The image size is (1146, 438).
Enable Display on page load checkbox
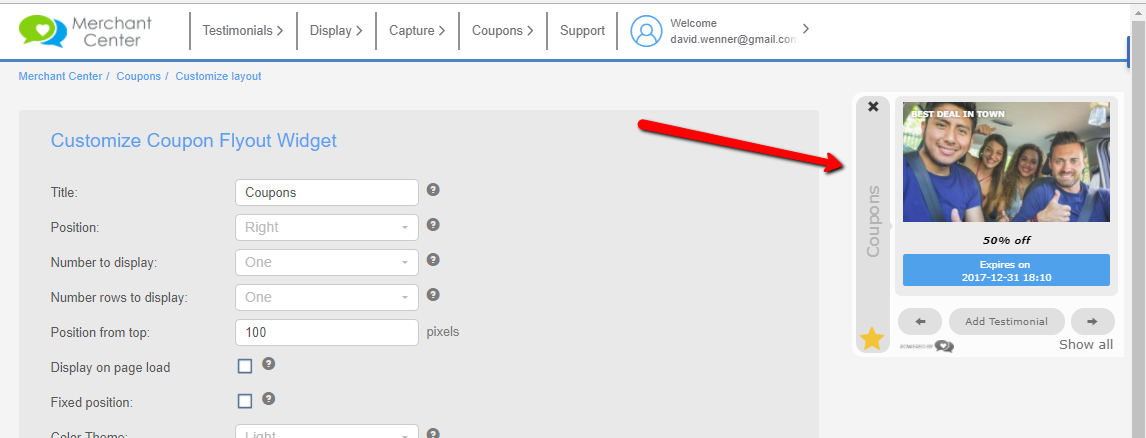(245, 366)
